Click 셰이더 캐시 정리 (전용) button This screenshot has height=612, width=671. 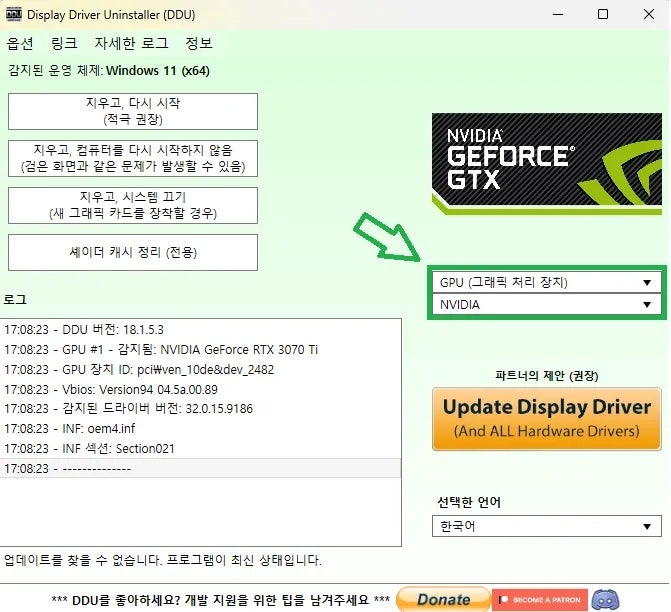[x=133, y=253]
